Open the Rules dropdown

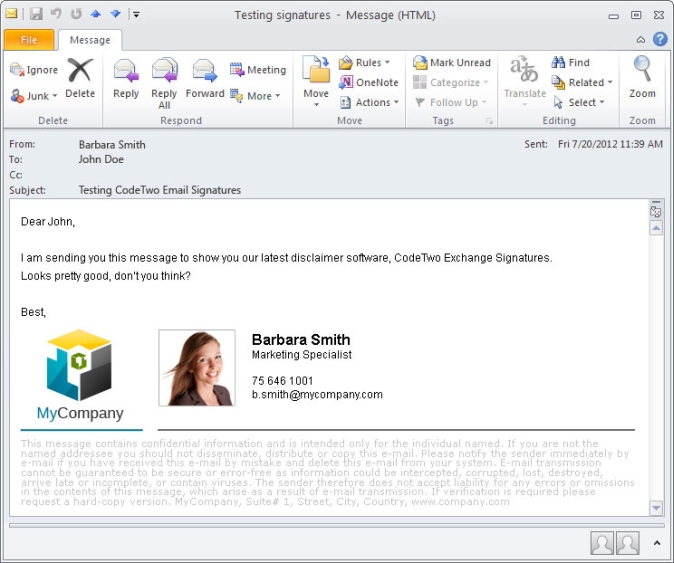[x=365, y=63]
